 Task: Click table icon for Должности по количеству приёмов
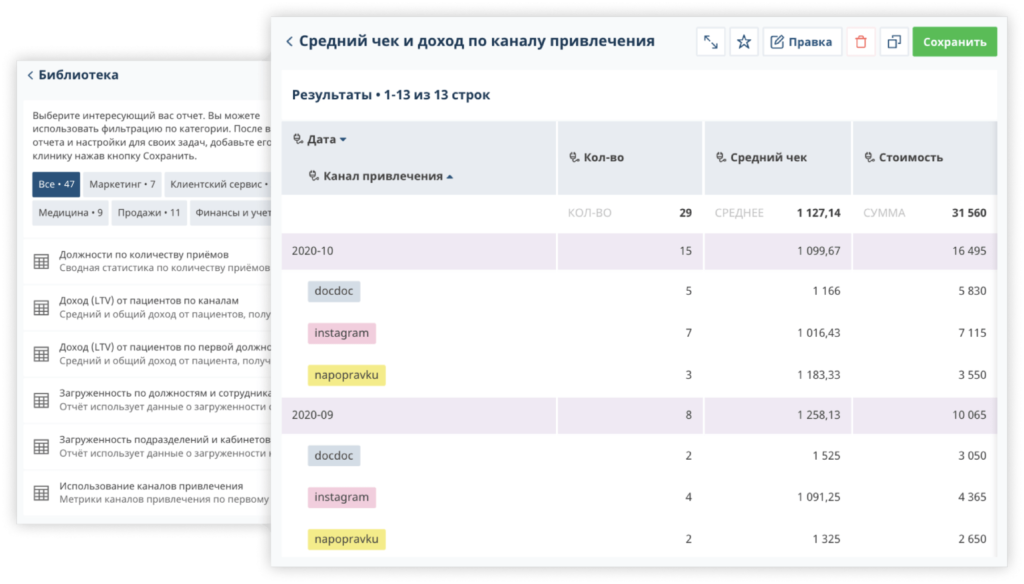pos(41,261)
